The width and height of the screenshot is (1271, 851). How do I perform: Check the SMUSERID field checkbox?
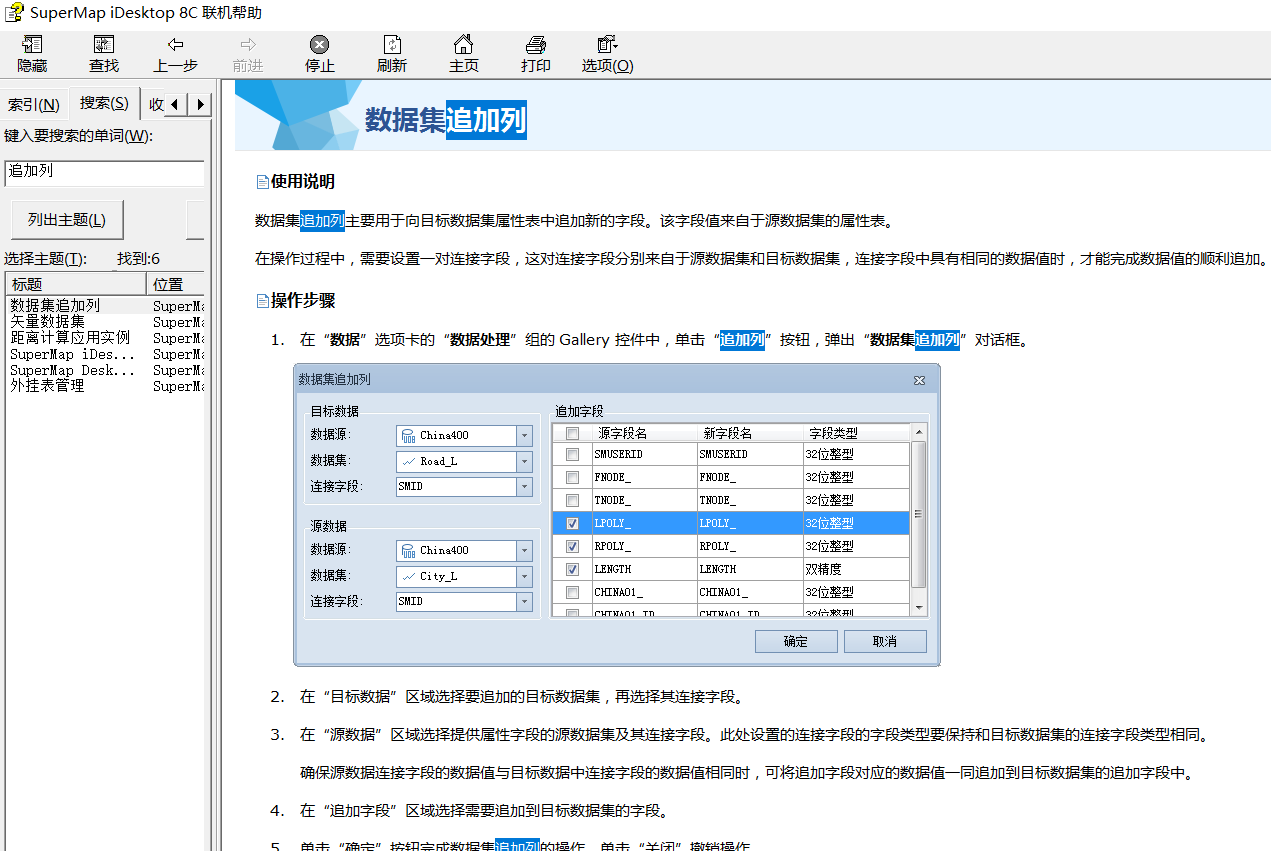point(572,455)
